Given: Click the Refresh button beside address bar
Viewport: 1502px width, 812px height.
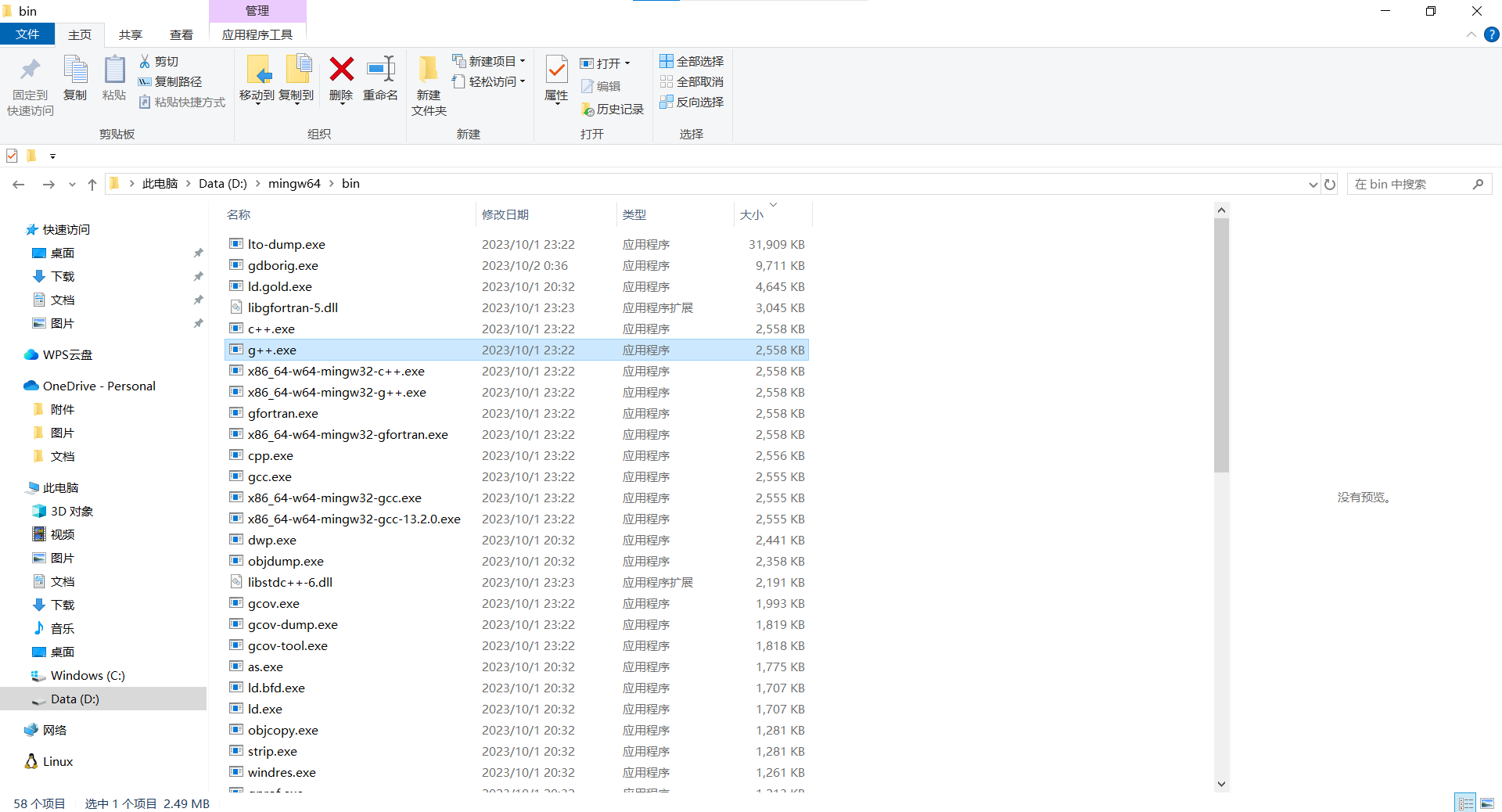Looking at the screenshot, I should (1330, 185).
